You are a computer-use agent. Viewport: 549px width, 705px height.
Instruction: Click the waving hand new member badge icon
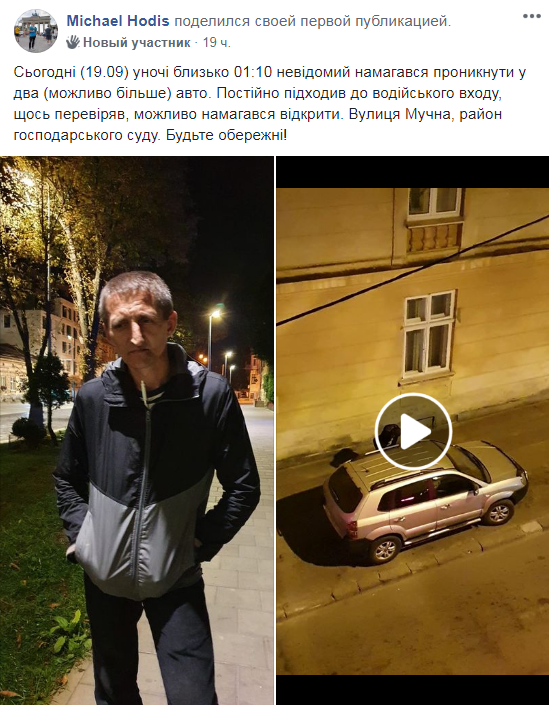[73, 42]
